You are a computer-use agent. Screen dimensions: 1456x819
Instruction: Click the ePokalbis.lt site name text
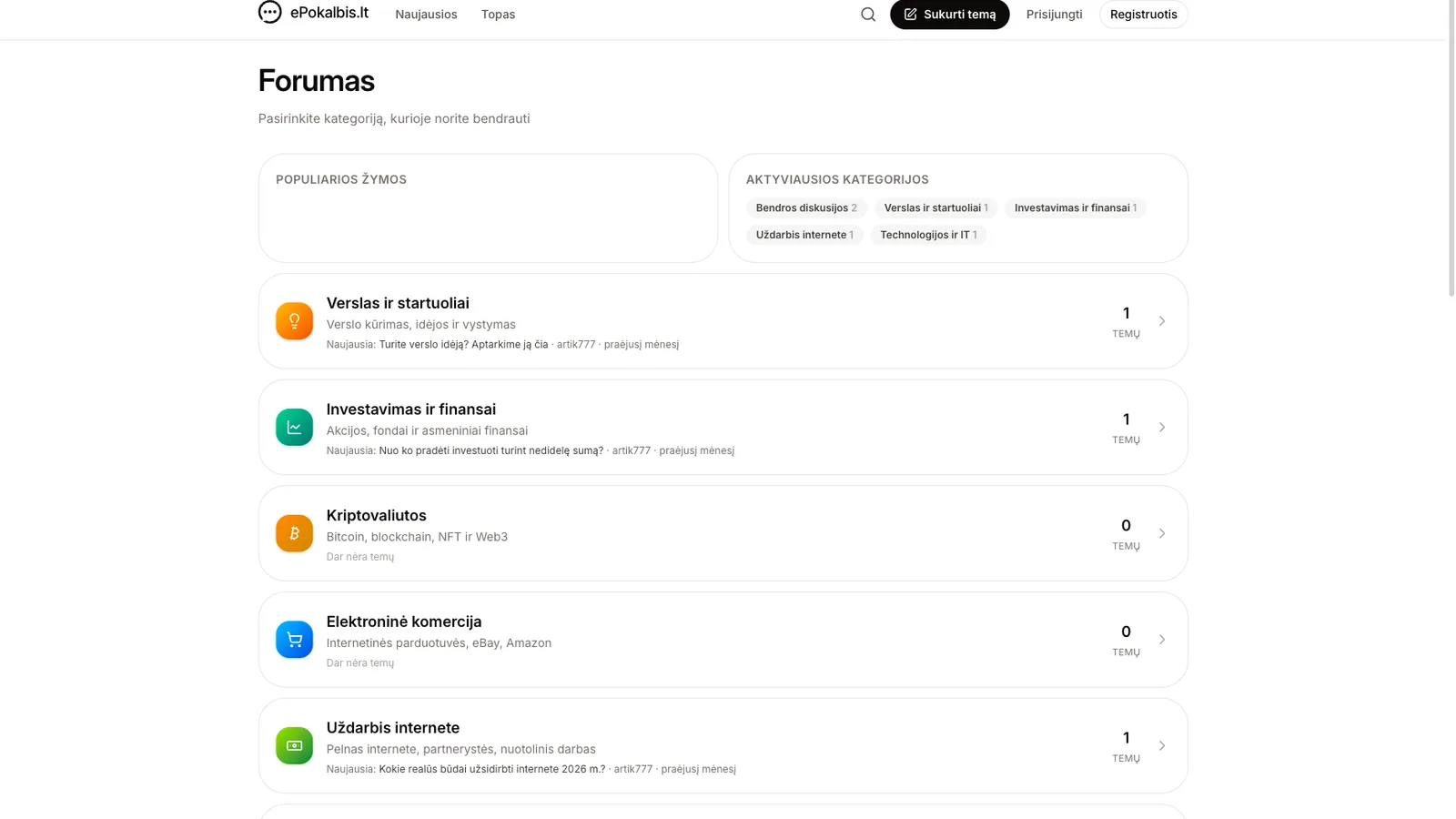(329, 13)
